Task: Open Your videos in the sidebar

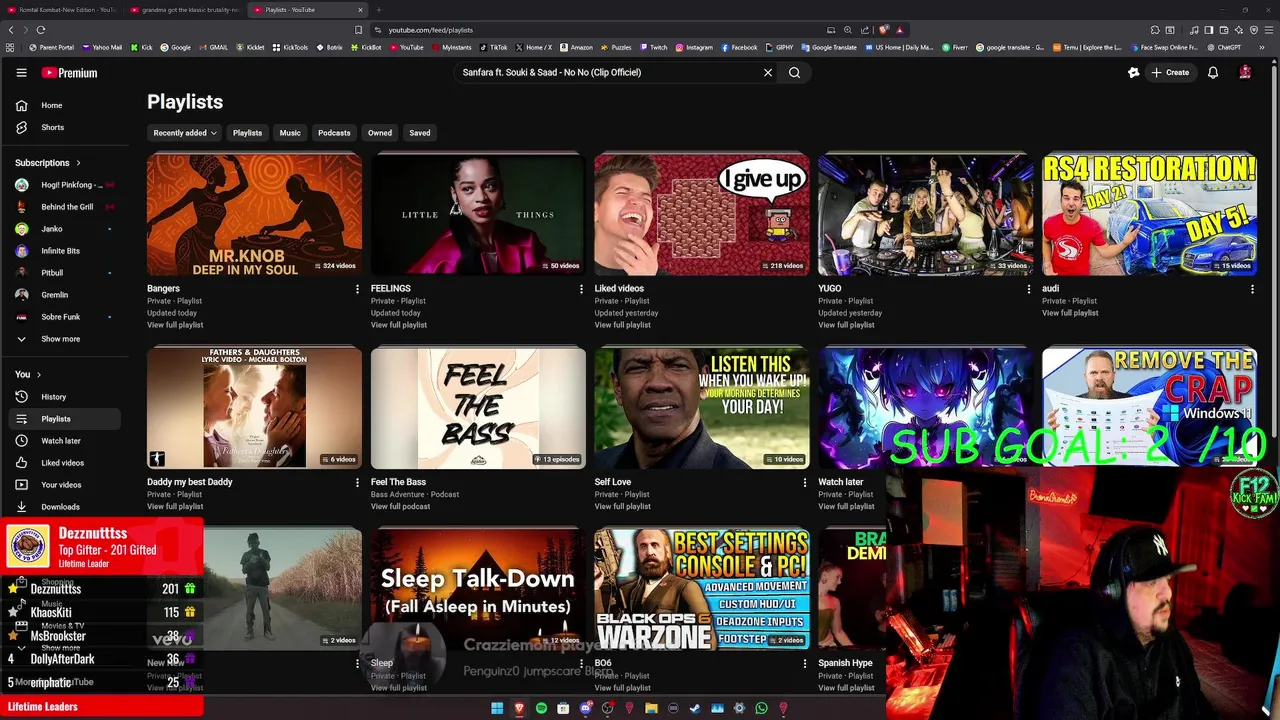Action: coord(65,485)
